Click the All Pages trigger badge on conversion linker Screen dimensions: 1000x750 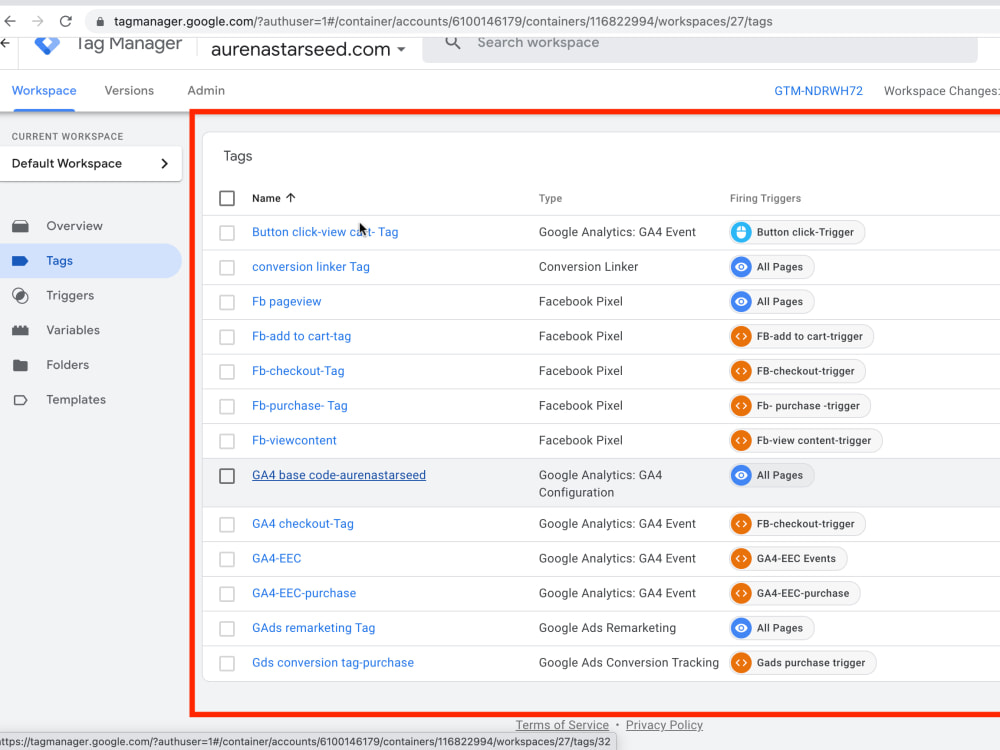pos(771,266)
